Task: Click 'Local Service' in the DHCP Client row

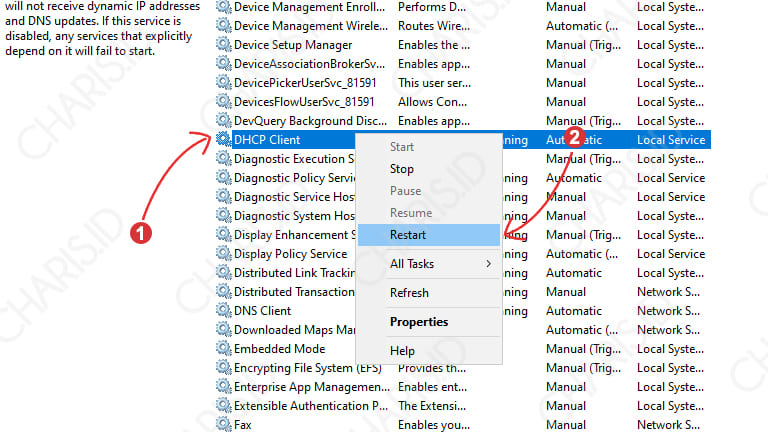Action: tap(671, 140)
